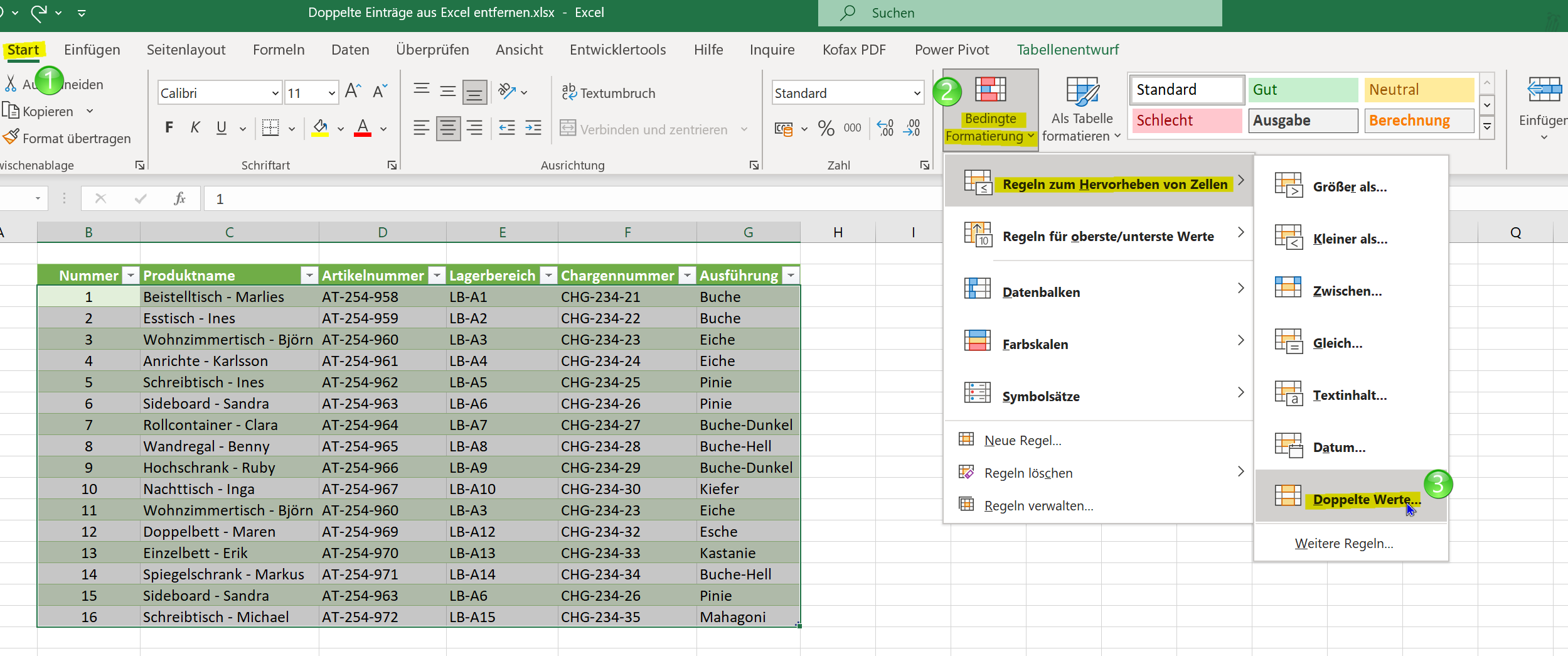Open the Nummer column filter dropdown

tap(131, 275)
